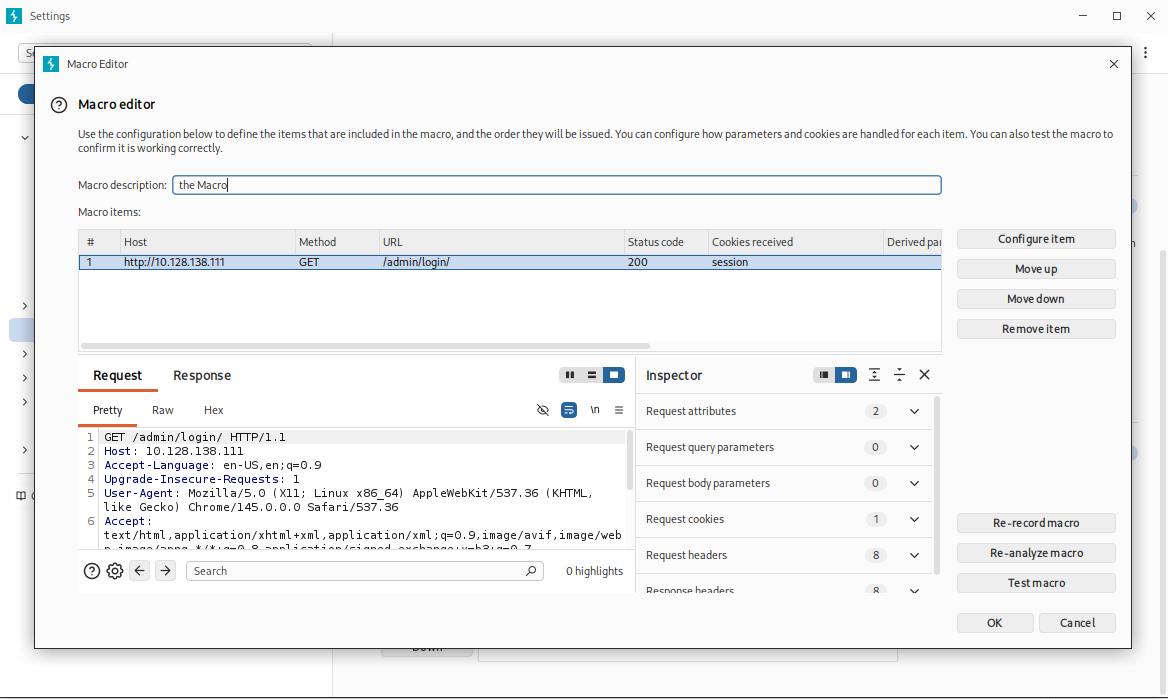Viewport: 1168px width, 699px height.
Task: Open the message editor hamburger menu
Action: pyautogui.click(x=619, y=410)
